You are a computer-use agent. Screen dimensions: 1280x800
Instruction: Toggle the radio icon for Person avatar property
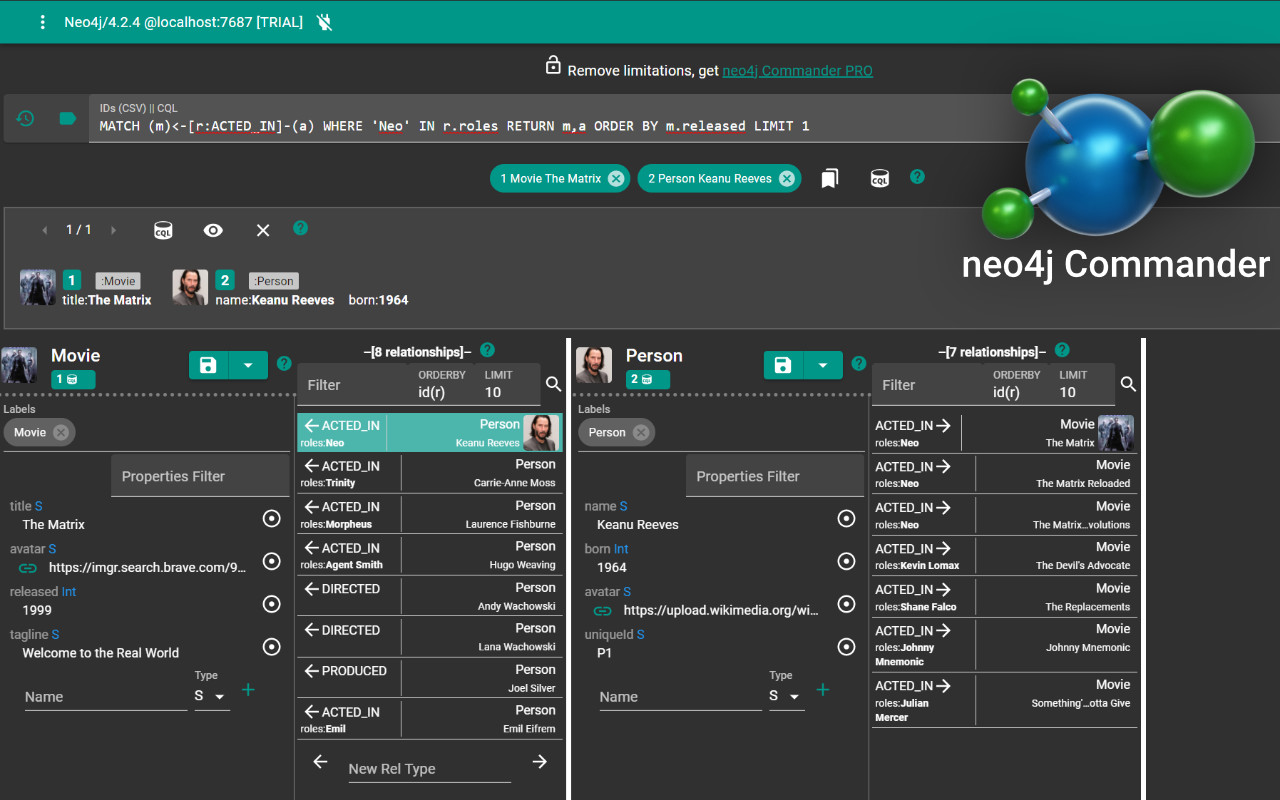[846, 604]
